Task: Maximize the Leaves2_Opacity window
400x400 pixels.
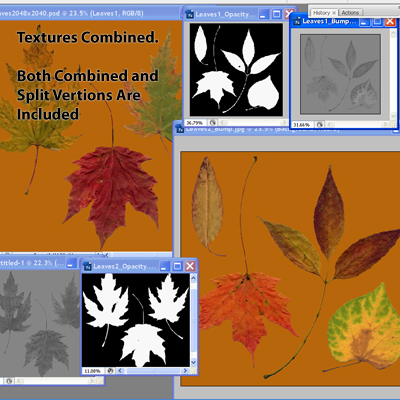Action: click(177, 266)
